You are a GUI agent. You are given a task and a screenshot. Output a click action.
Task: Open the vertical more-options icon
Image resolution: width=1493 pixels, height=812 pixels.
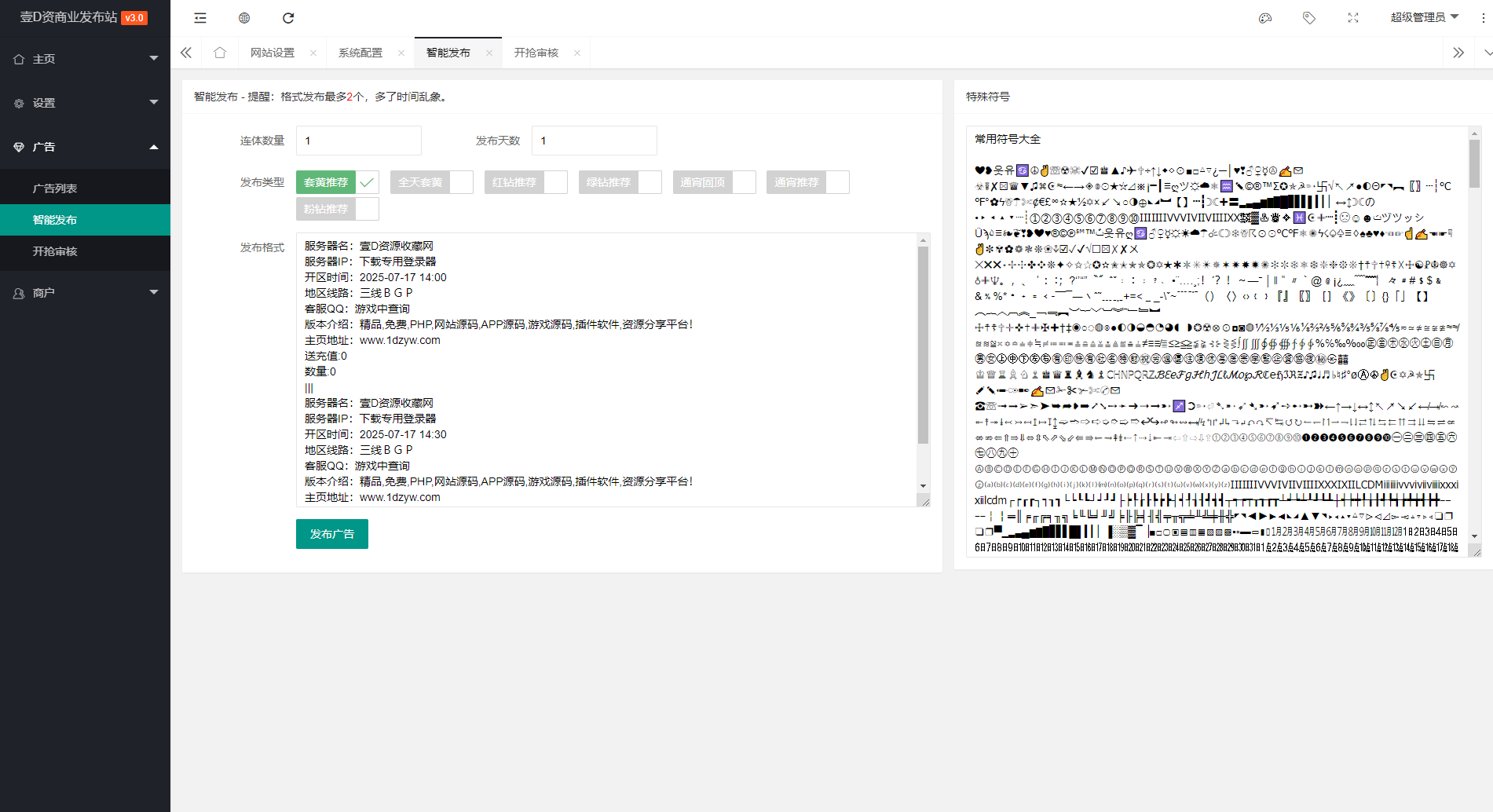click(x=1483, y=18)
